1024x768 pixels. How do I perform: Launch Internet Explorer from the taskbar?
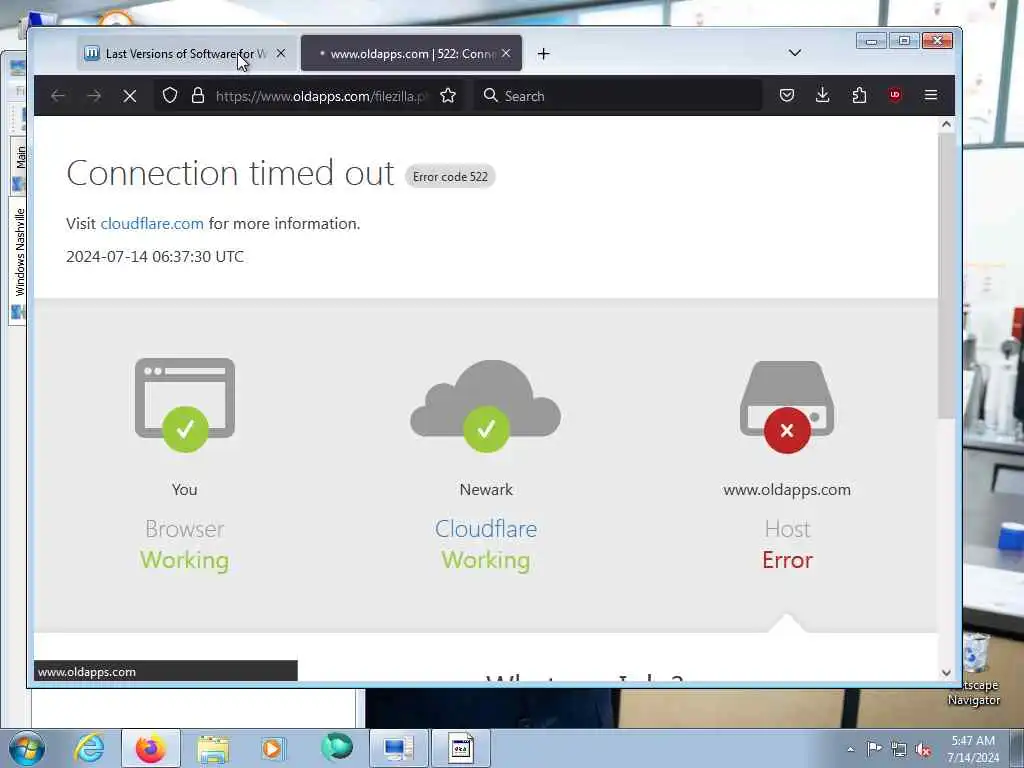tap(89, 748)
